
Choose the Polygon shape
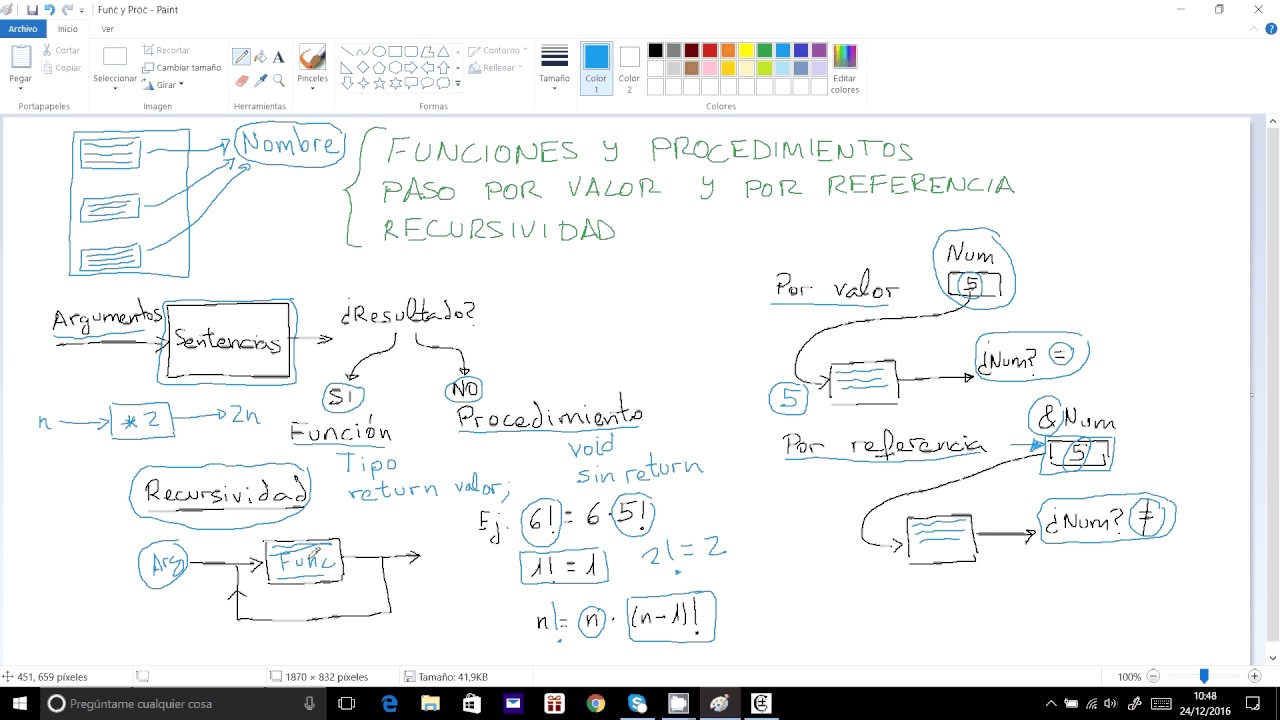coord(427,51)
